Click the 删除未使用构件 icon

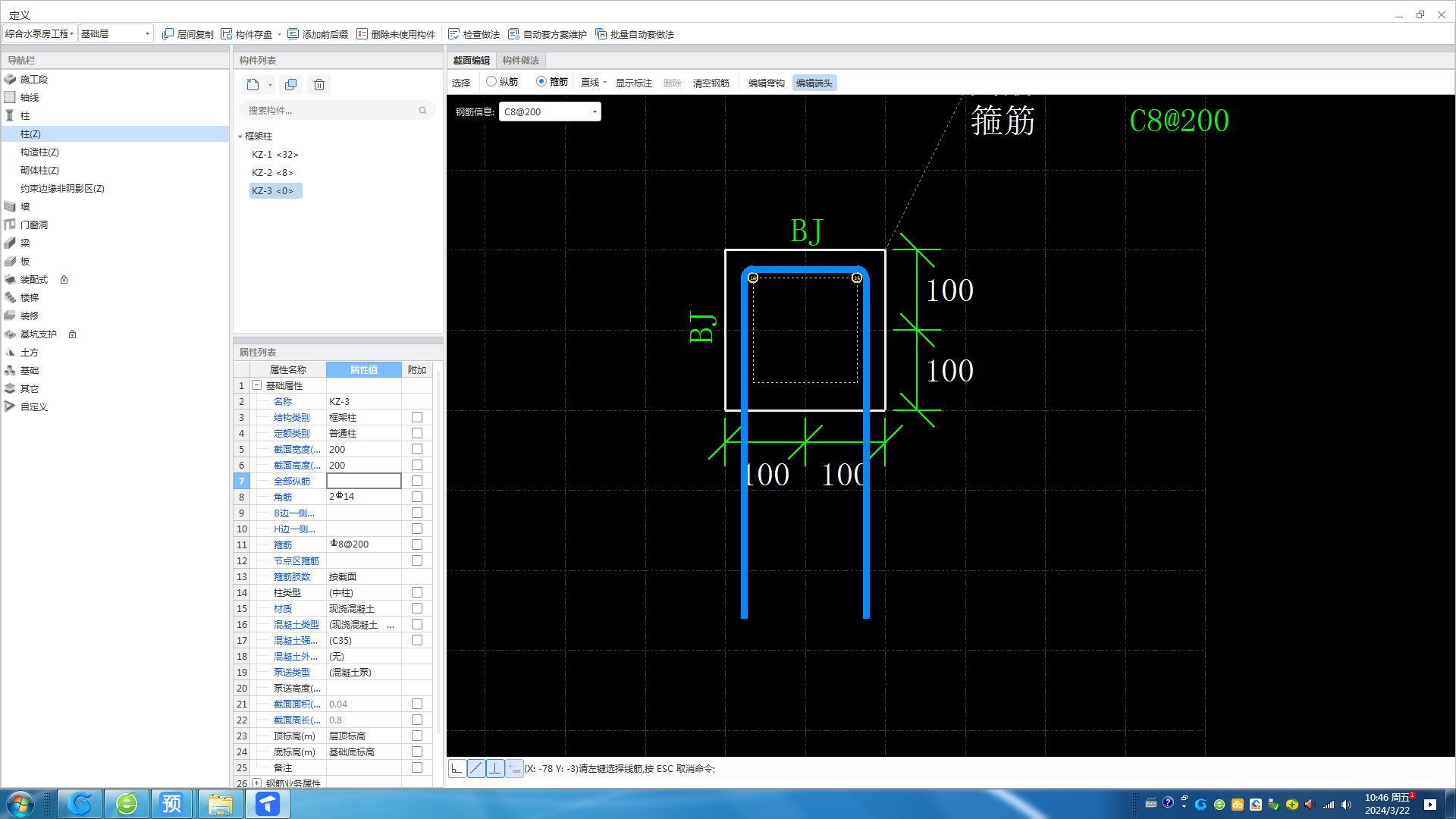point(362,34)
